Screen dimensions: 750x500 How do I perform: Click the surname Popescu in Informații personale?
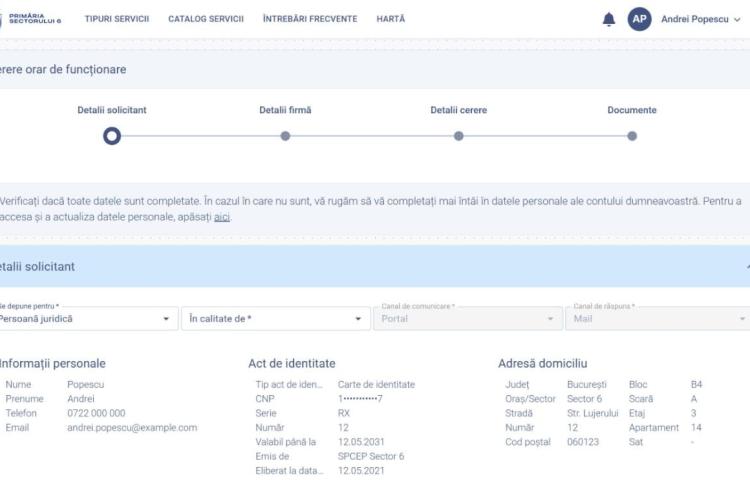[86, 385]
